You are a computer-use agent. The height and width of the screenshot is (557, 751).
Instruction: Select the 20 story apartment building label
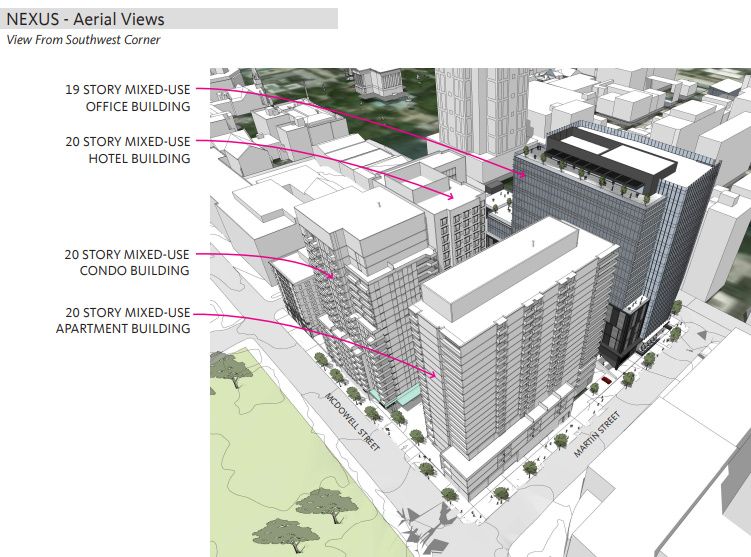(x=123, y=320)
